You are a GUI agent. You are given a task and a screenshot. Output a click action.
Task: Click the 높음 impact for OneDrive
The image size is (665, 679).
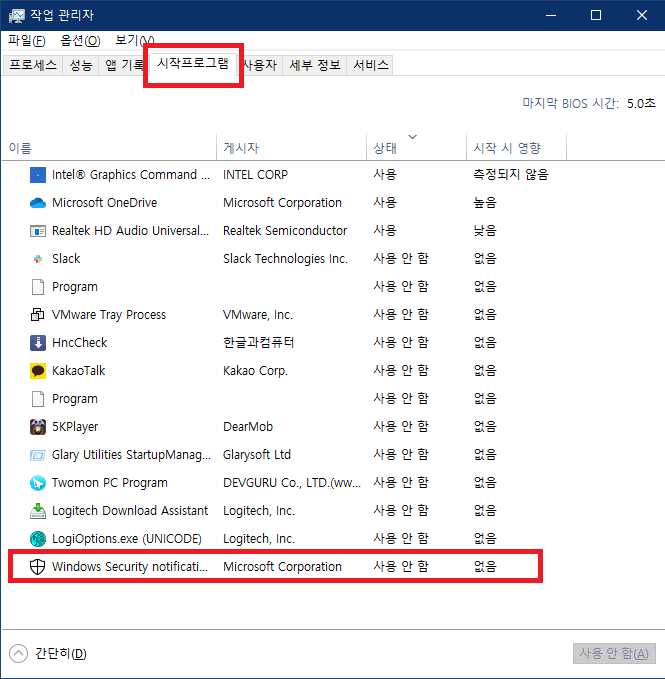tap(485, 203)
